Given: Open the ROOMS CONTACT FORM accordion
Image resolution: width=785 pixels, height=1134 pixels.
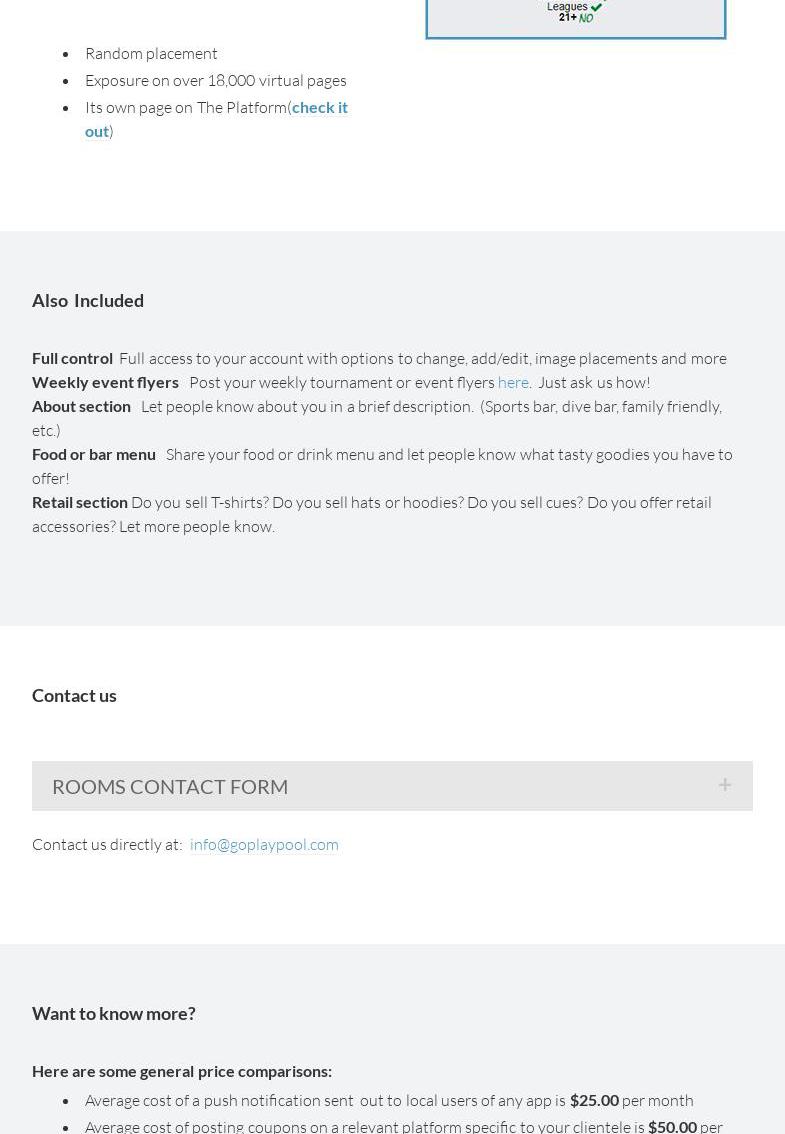Looking at the screenshot, I should coord(170,786).
